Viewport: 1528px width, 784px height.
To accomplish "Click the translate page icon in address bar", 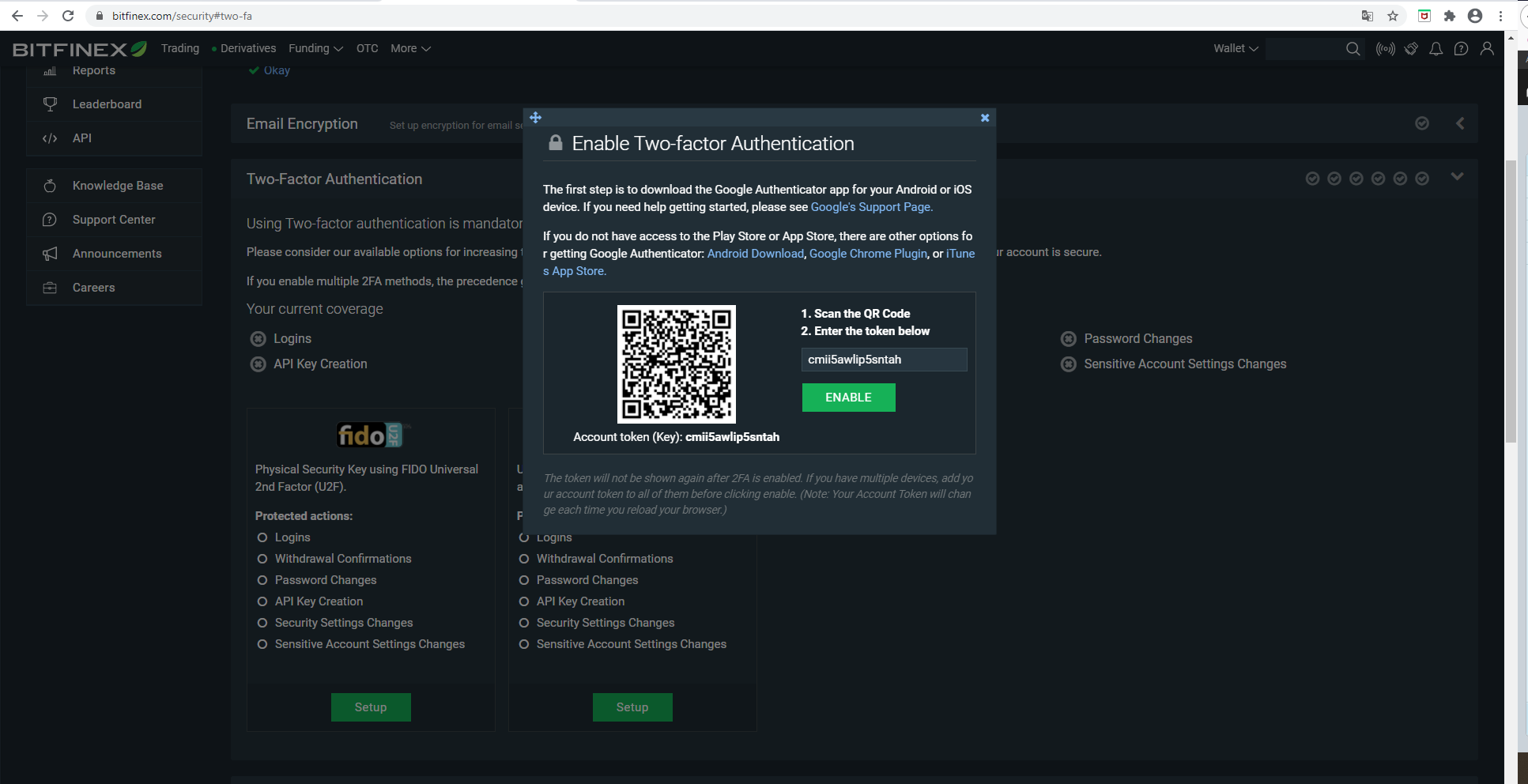I will pos(1368,16).
